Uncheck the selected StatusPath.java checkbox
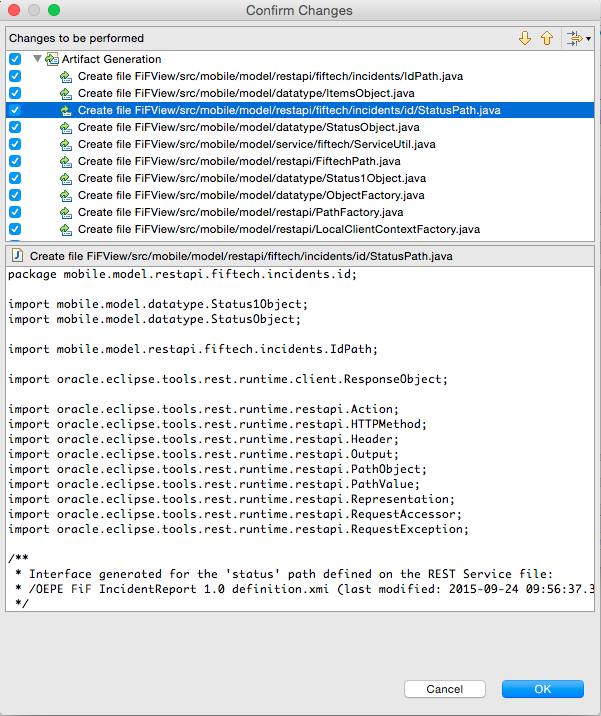The height and width of the screenshot is (716, 601). click(15, 110)
